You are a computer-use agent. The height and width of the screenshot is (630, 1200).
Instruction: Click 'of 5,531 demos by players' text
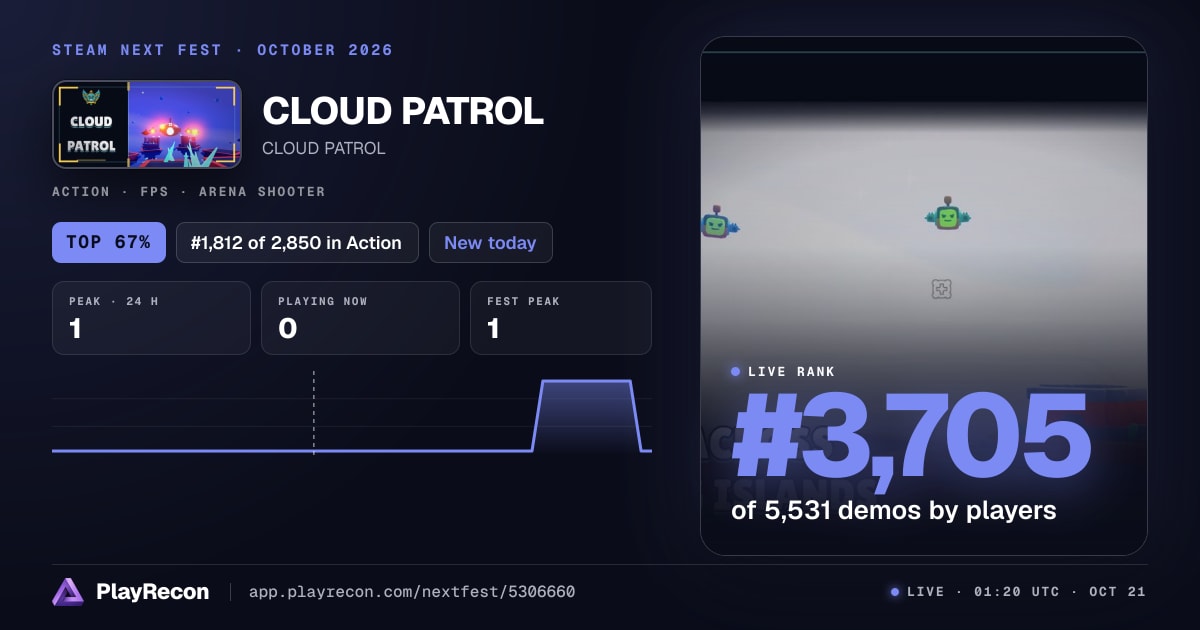tap(894, 510)
